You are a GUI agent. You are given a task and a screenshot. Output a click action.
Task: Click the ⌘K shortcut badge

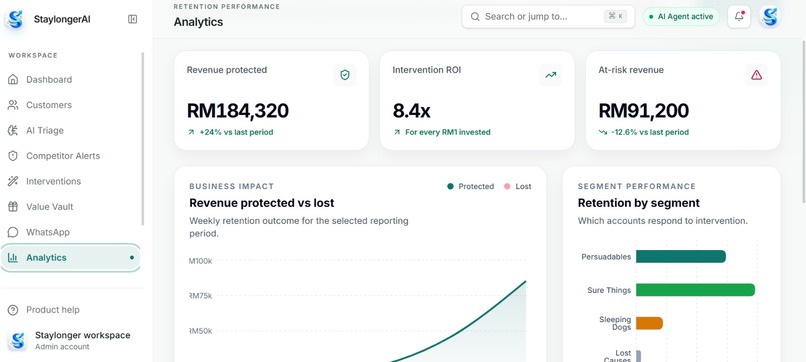pyautogui.click(x=615, y=16)
